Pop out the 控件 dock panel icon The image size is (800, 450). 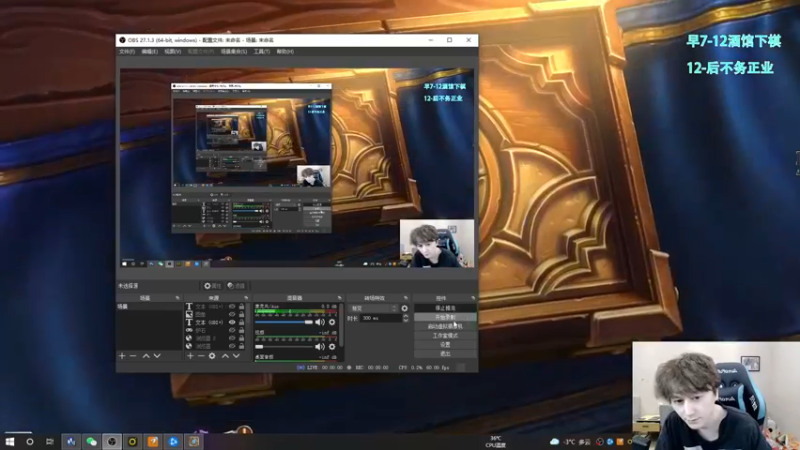[473, 297]
